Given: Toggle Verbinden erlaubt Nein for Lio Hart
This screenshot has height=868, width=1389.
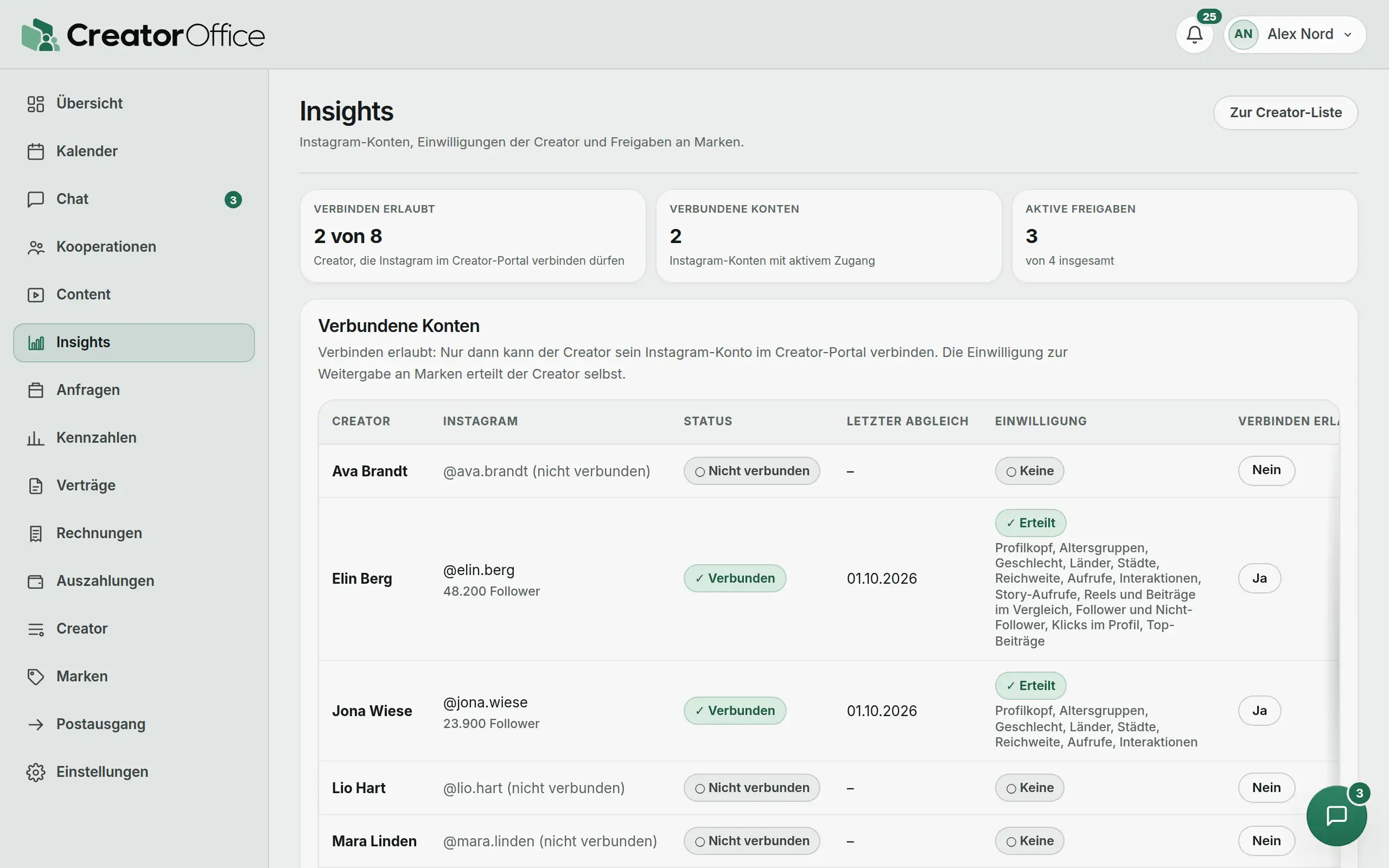Looking at the screenshot, I should tap(1266, 788).
